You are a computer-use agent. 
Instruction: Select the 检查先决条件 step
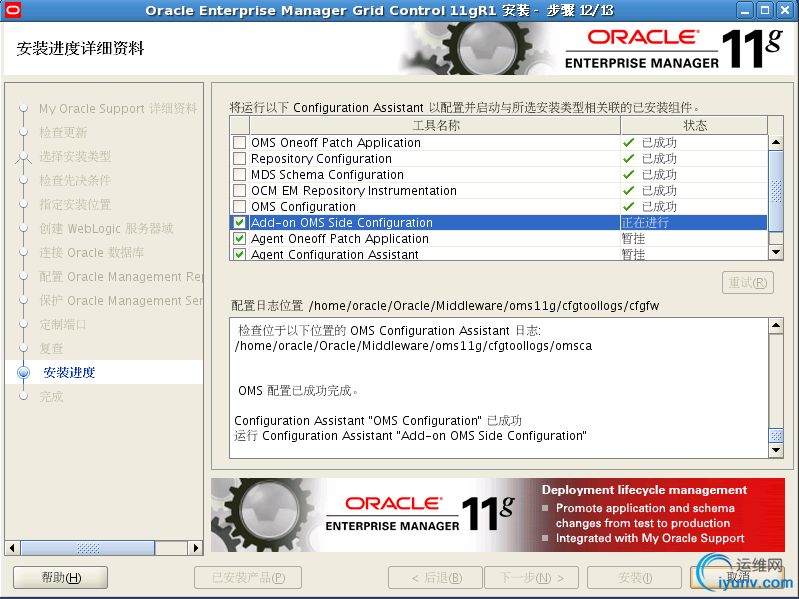pyautogui.click(x=75, y=180)
